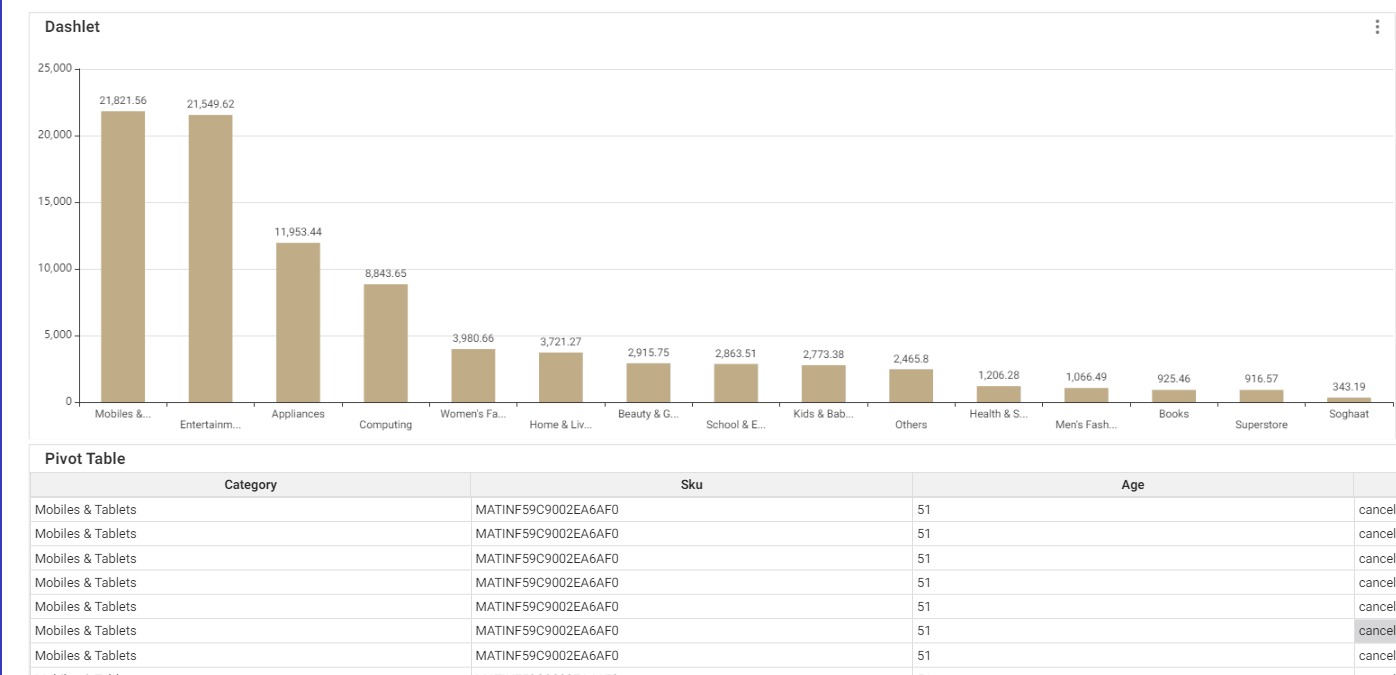Click the "Others" axis label
This screenshot has width=1396, height=675.
click(x=911, y=425)
